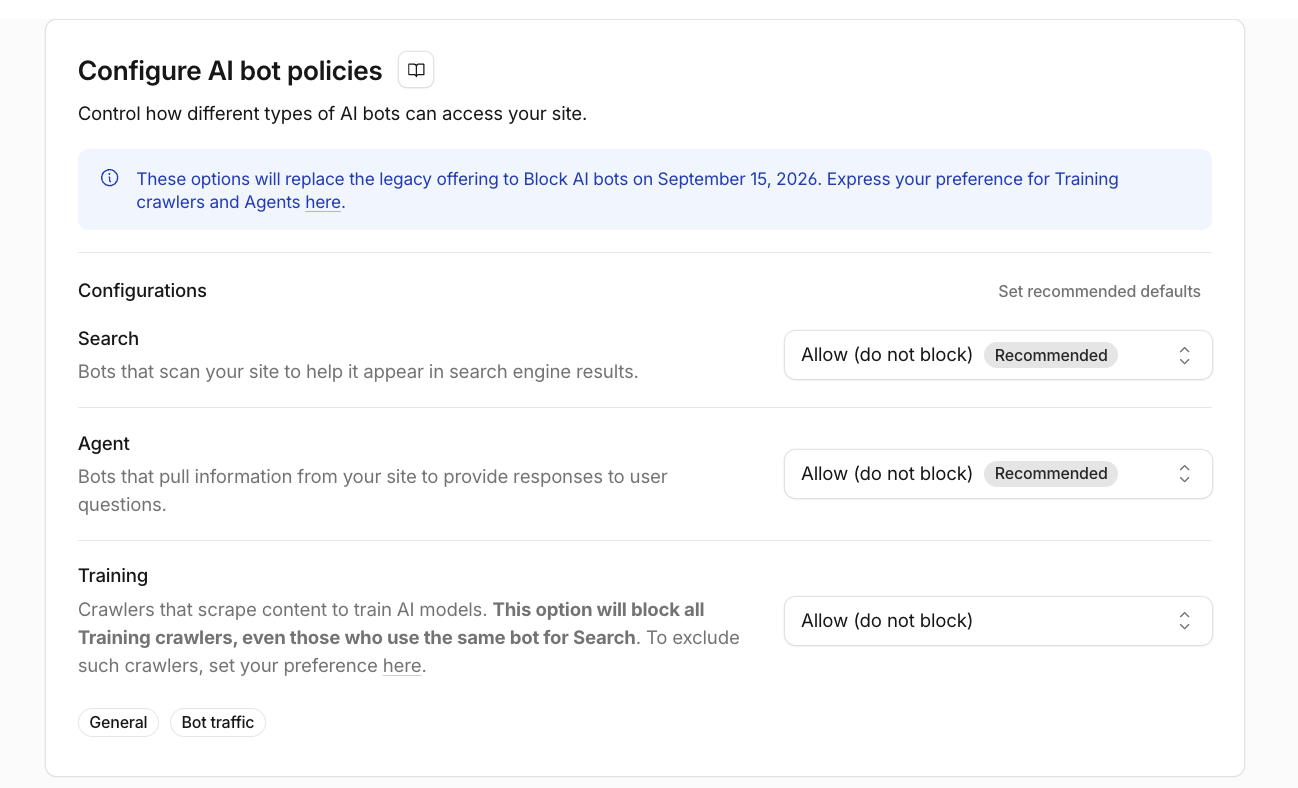Image resolution: width=1298 pixels, height=788 pixels.
Task: Open the Agent policy dropdown
Action: click(998, 474)
